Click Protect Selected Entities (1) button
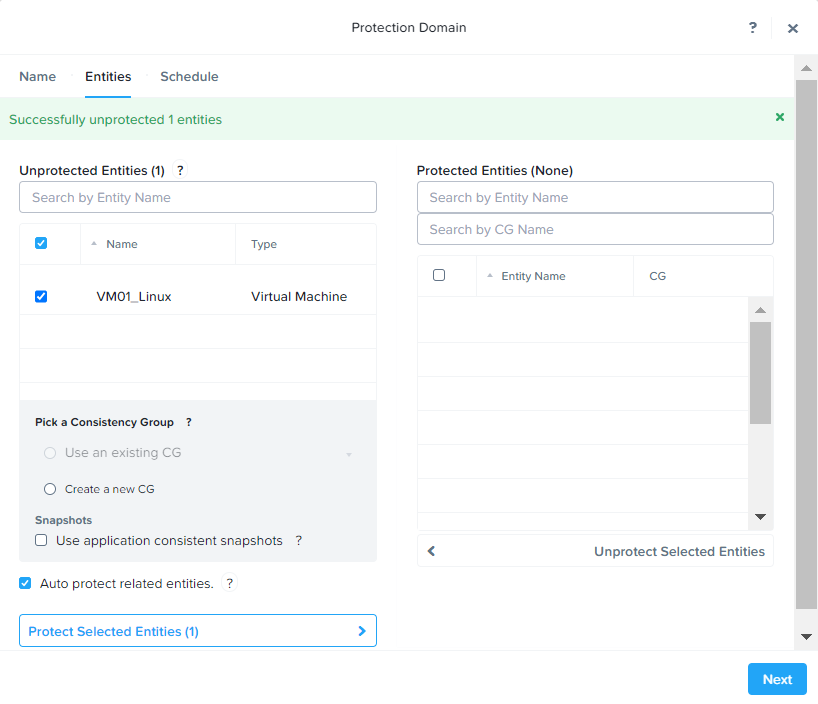The image size is (818, 704). tap(198, 632)
